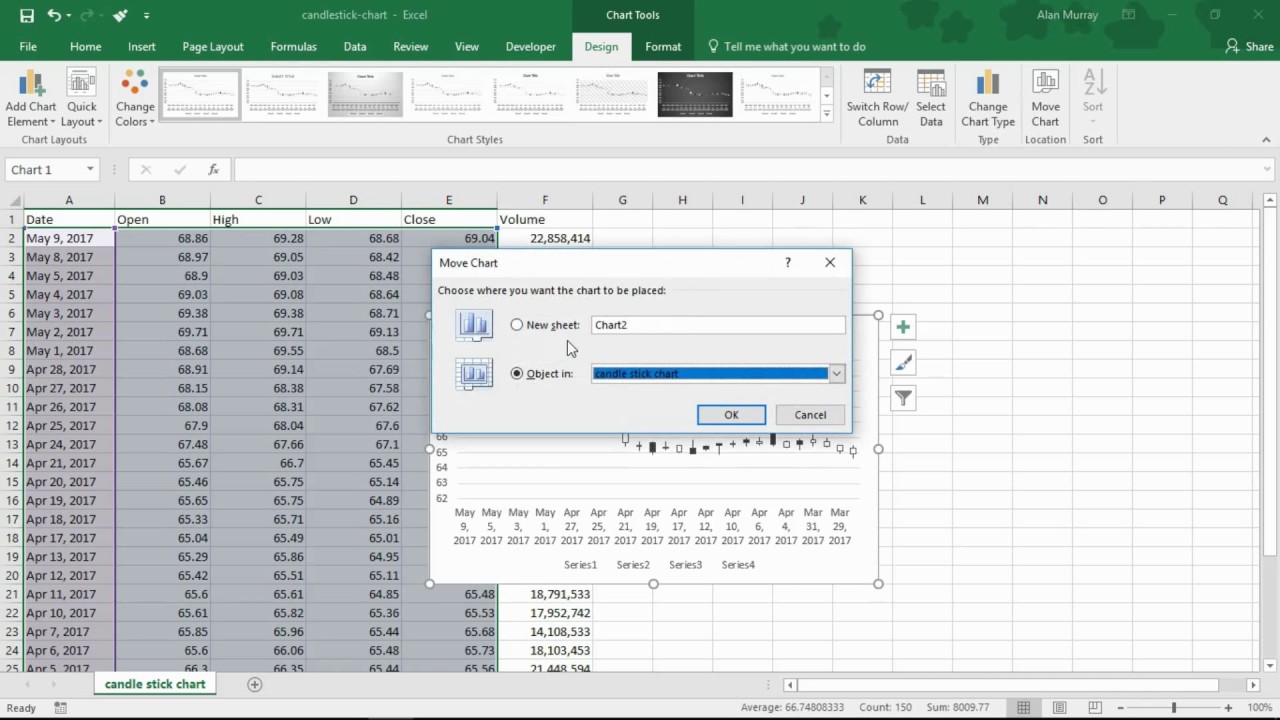Click Chart Filters funnel button beside chart
This screenshot has width=1280, height=720.
tap(903, 399)
